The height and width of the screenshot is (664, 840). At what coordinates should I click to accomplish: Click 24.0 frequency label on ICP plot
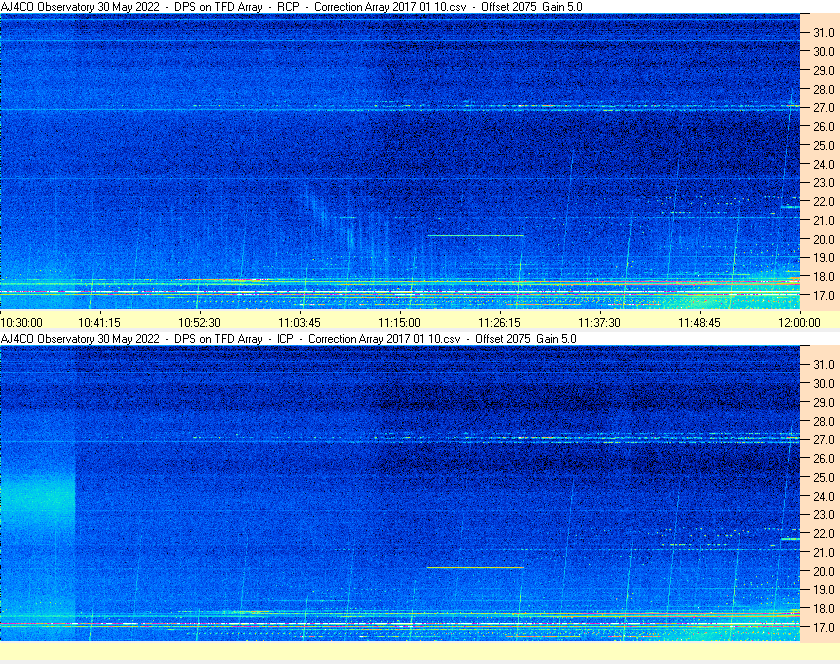(x=824, y=496)
